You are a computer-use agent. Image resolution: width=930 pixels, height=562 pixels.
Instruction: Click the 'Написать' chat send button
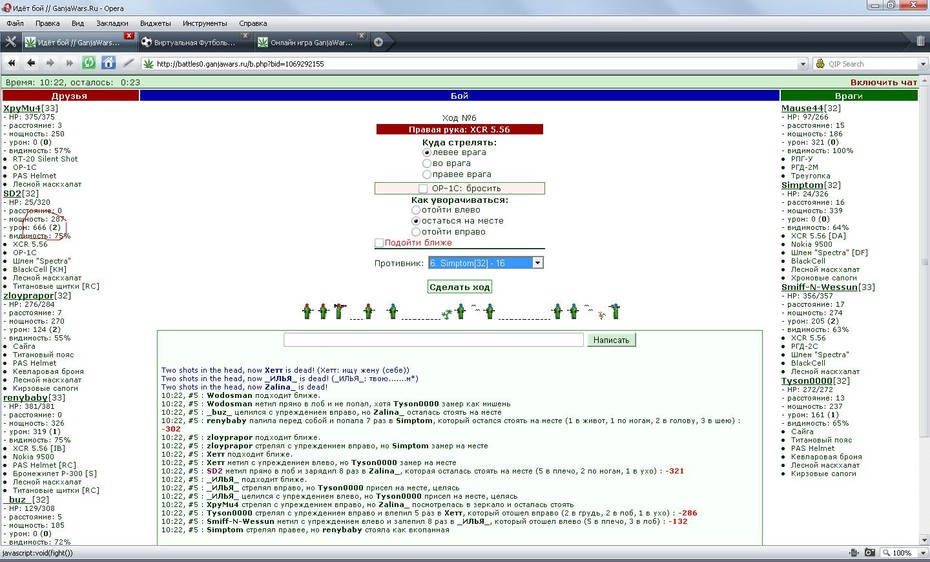[611, 340]
